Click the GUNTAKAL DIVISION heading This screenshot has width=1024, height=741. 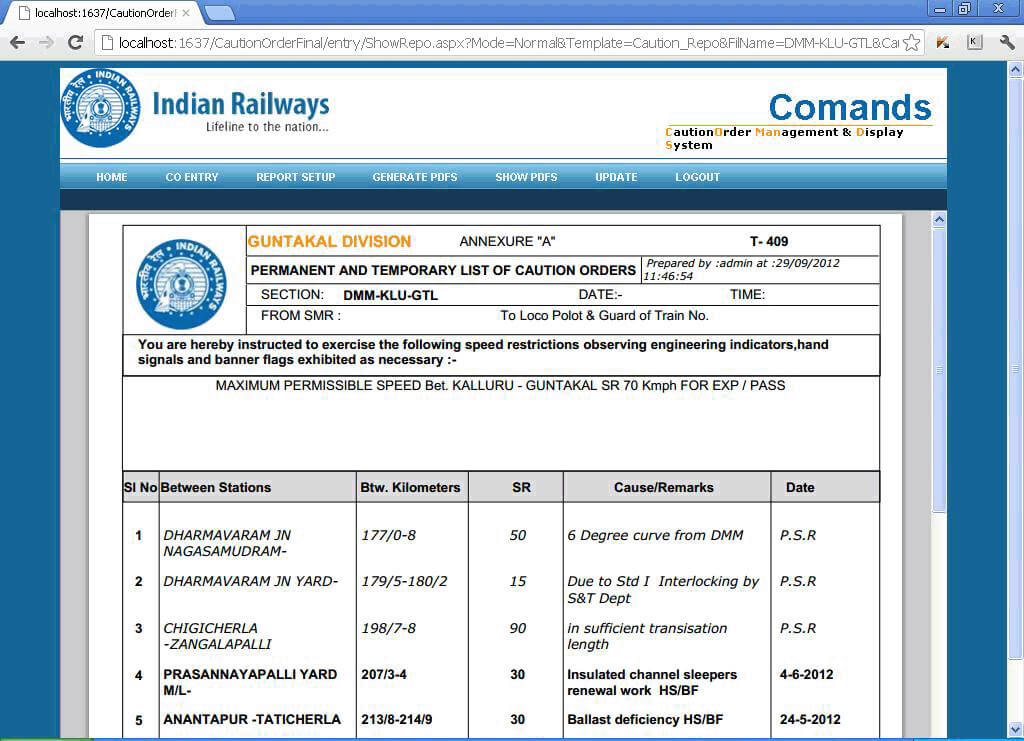[x=329, y=242]
